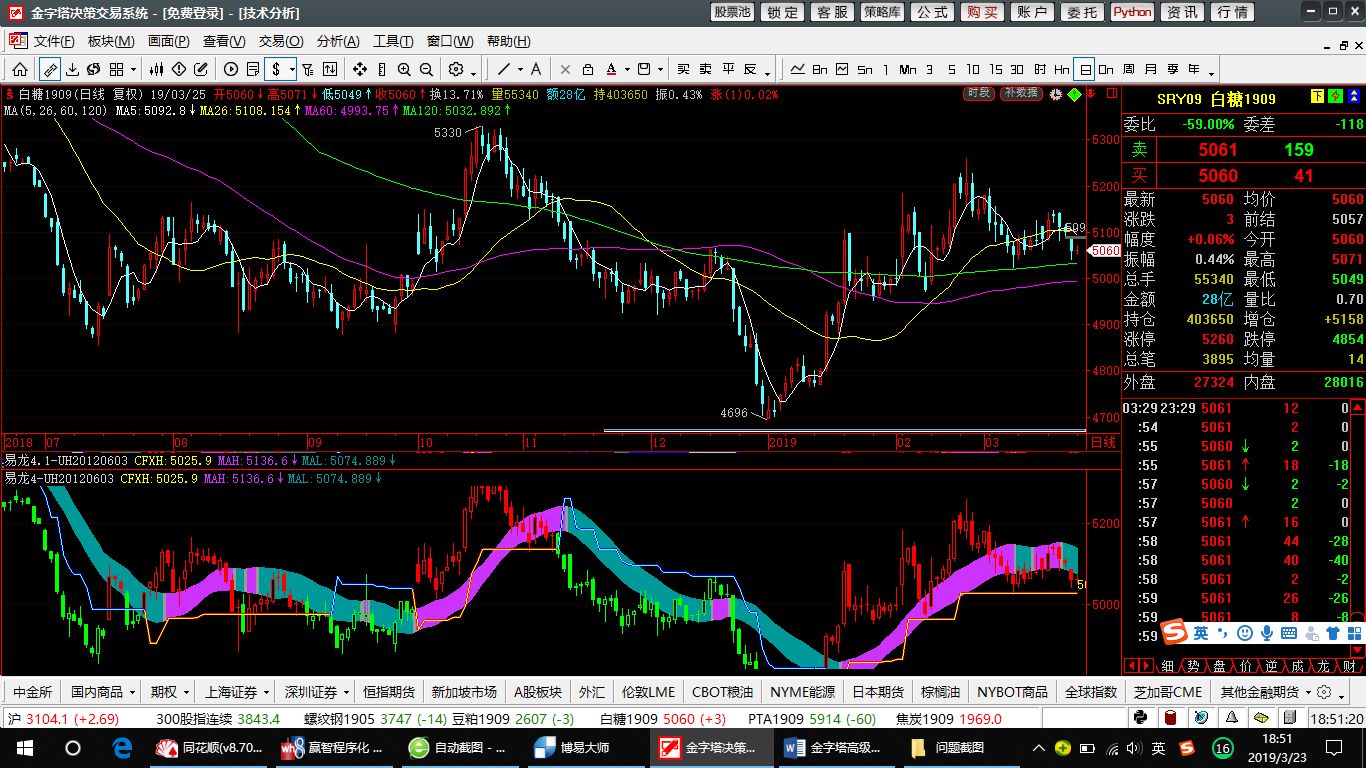Open the alert bell icon in status bar
1366x768 pixels.
(1230, 718)
